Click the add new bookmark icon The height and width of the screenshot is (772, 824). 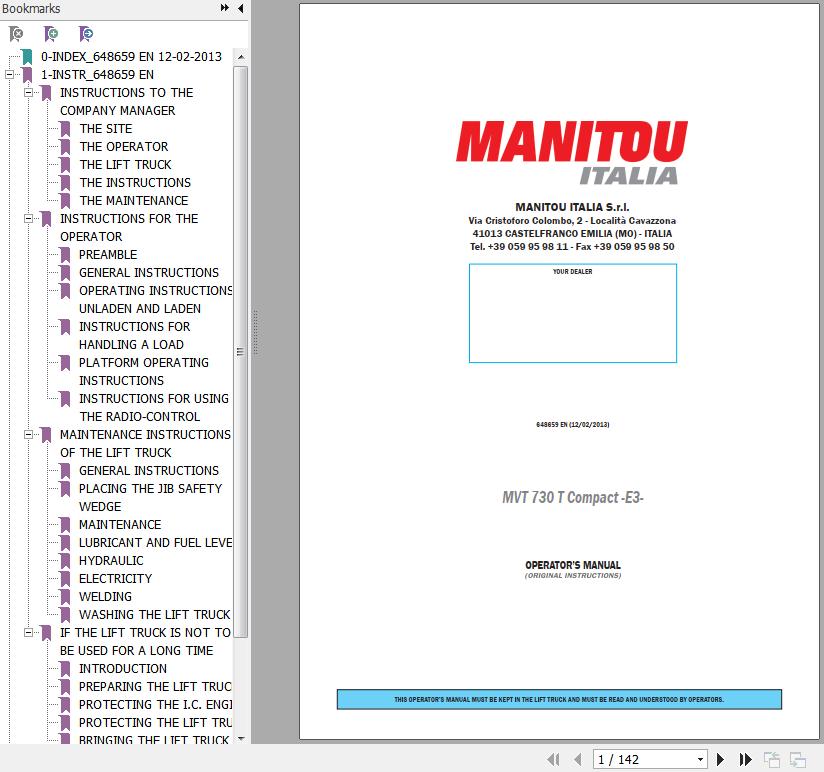(x=51, y=34)
